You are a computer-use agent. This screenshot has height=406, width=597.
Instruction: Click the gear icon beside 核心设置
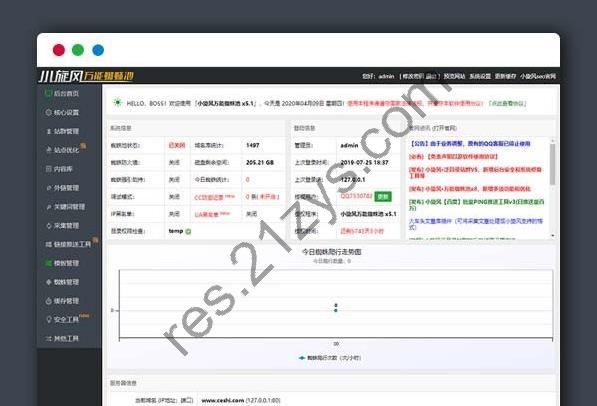[x=48, y=112]
